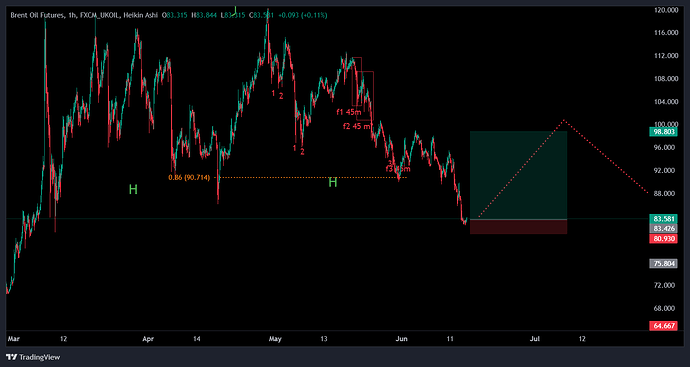Viewport: 690px width, 367px height.
Task: Click the 13 date label on time axis
Action: click(x=324, y=339)
